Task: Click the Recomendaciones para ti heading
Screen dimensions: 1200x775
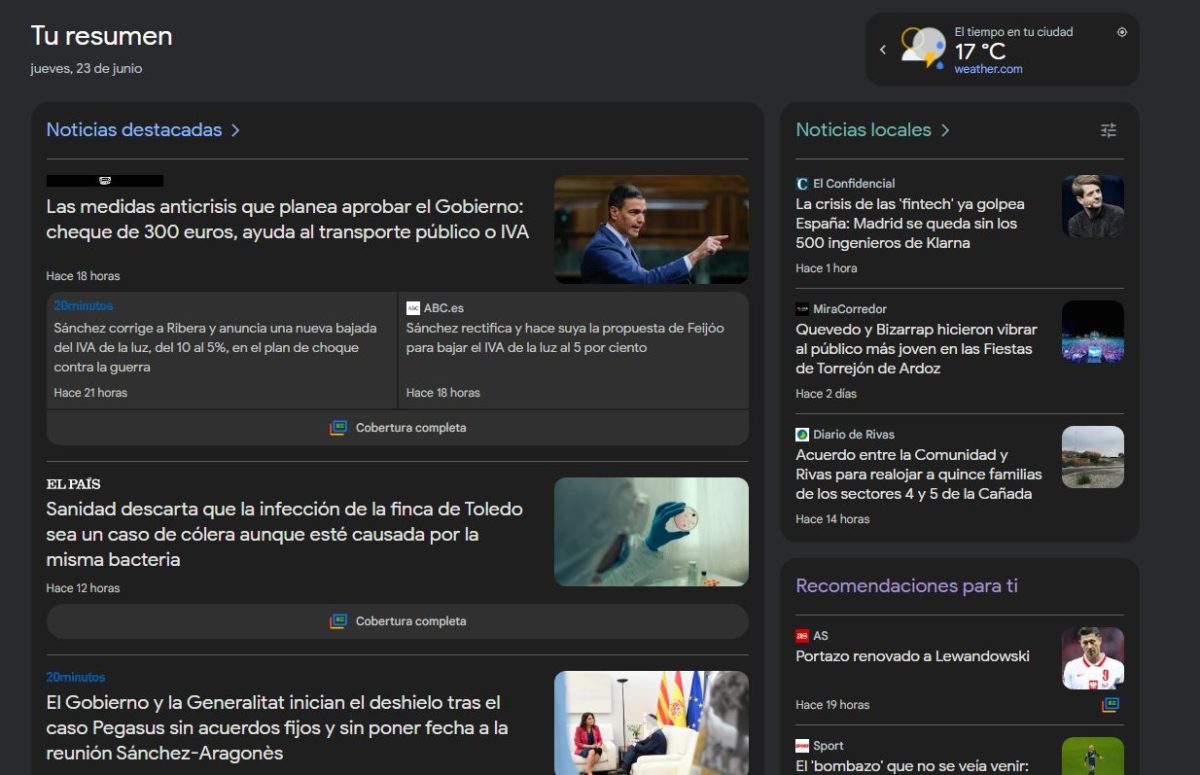Action: [x=906, y=586]
